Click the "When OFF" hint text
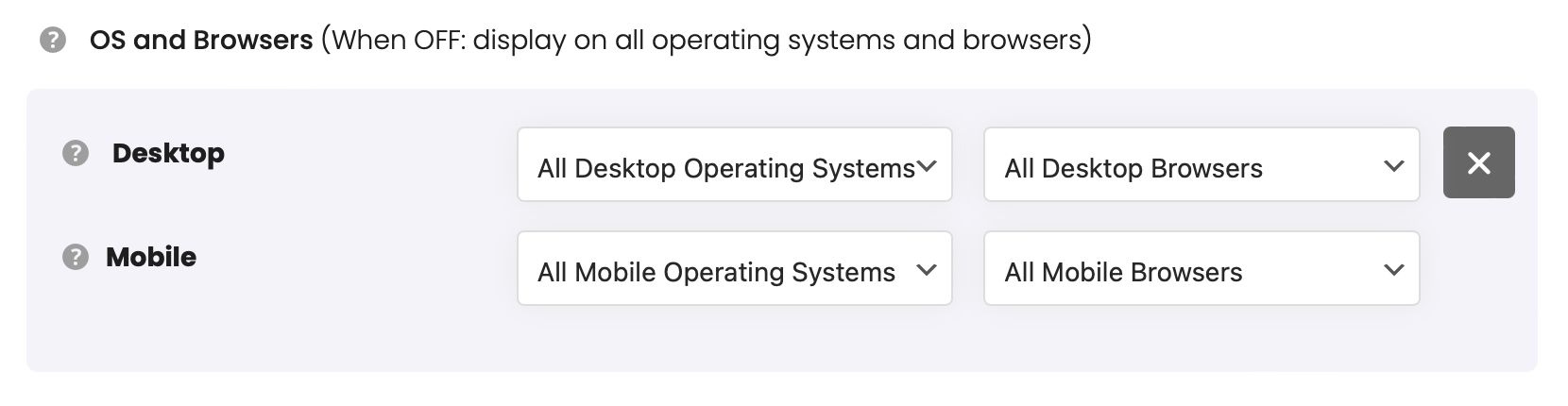This screenshot has height=406, width=1568. coord(707,41)
